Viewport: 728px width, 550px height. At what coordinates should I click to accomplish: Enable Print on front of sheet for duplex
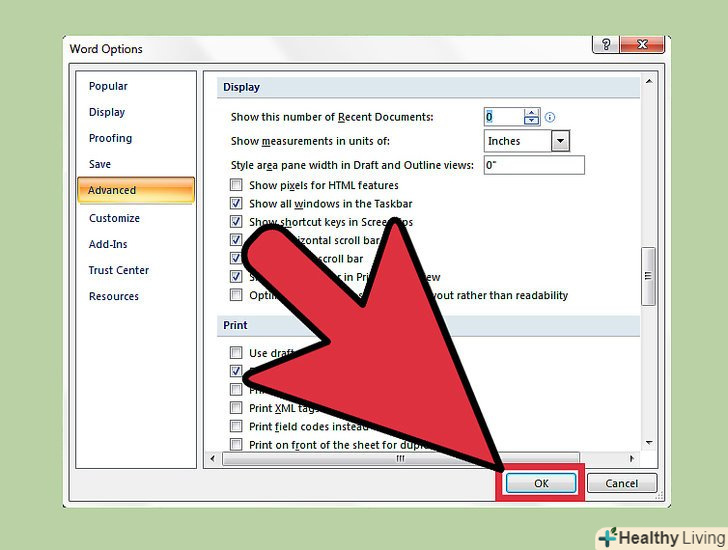(236, 445)
